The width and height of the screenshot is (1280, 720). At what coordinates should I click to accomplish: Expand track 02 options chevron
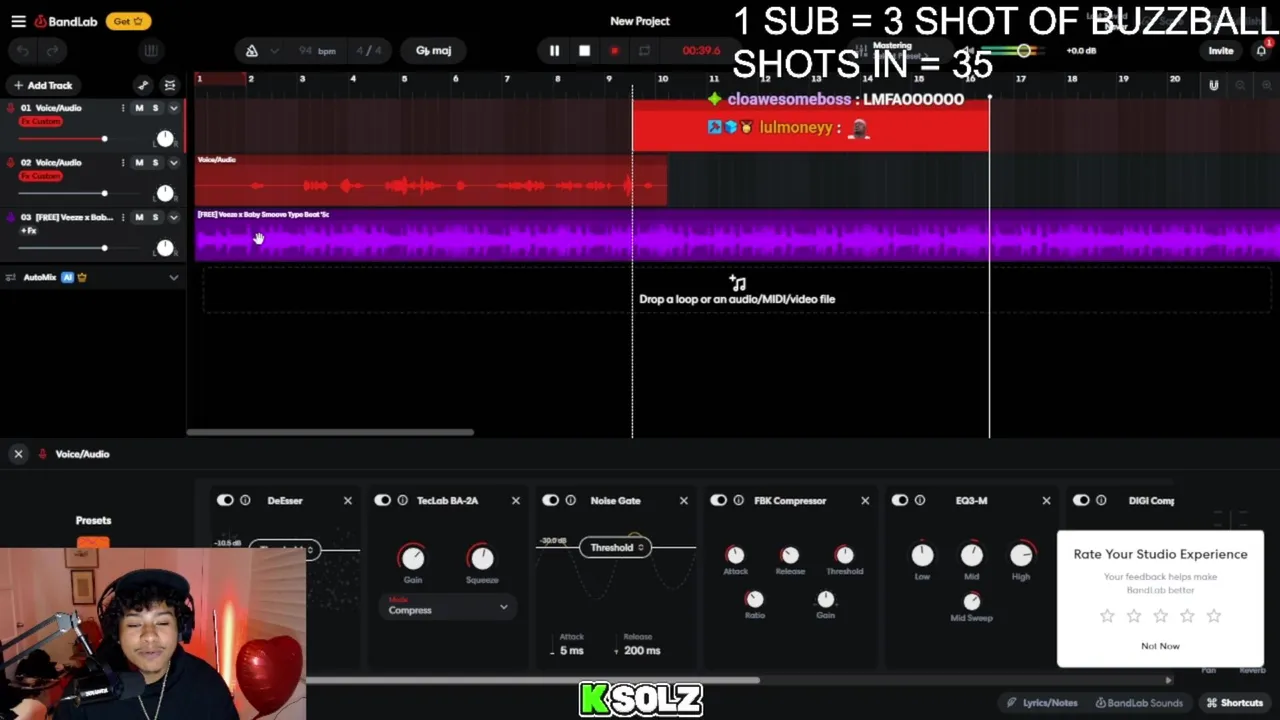(x=173, y=162)
